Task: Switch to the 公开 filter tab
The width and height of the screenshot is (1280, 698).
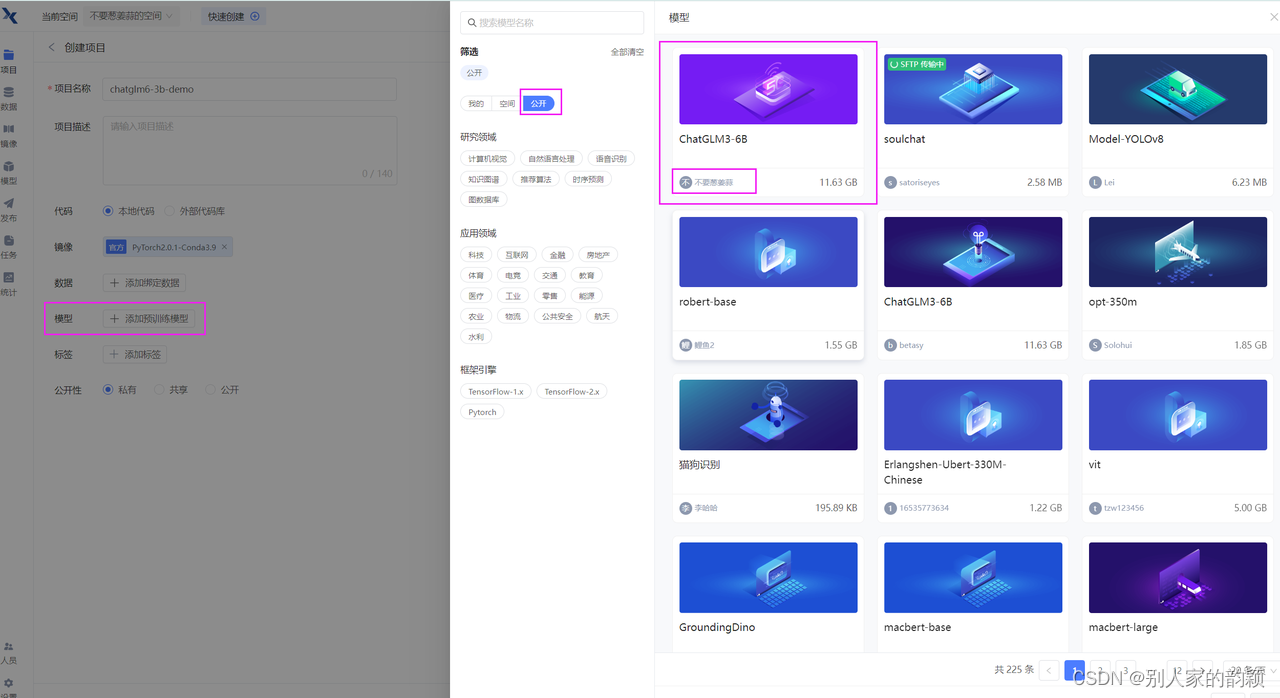Action: point(540,102)
